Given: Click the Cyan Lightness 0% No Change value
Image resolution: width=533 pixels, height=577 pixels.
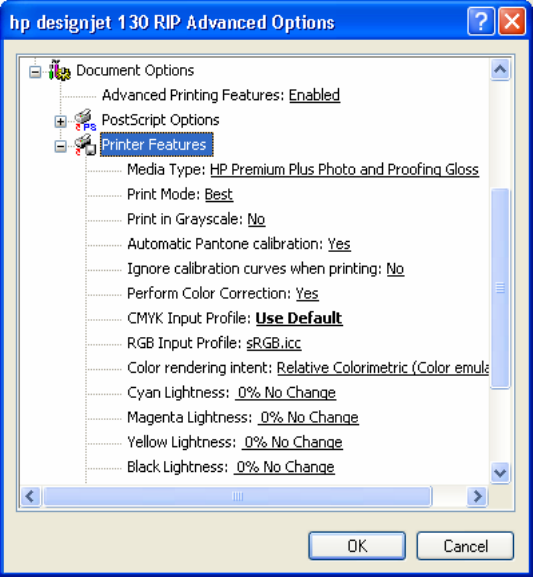Looking at the screenshot, I should click(x=285, y=393).
